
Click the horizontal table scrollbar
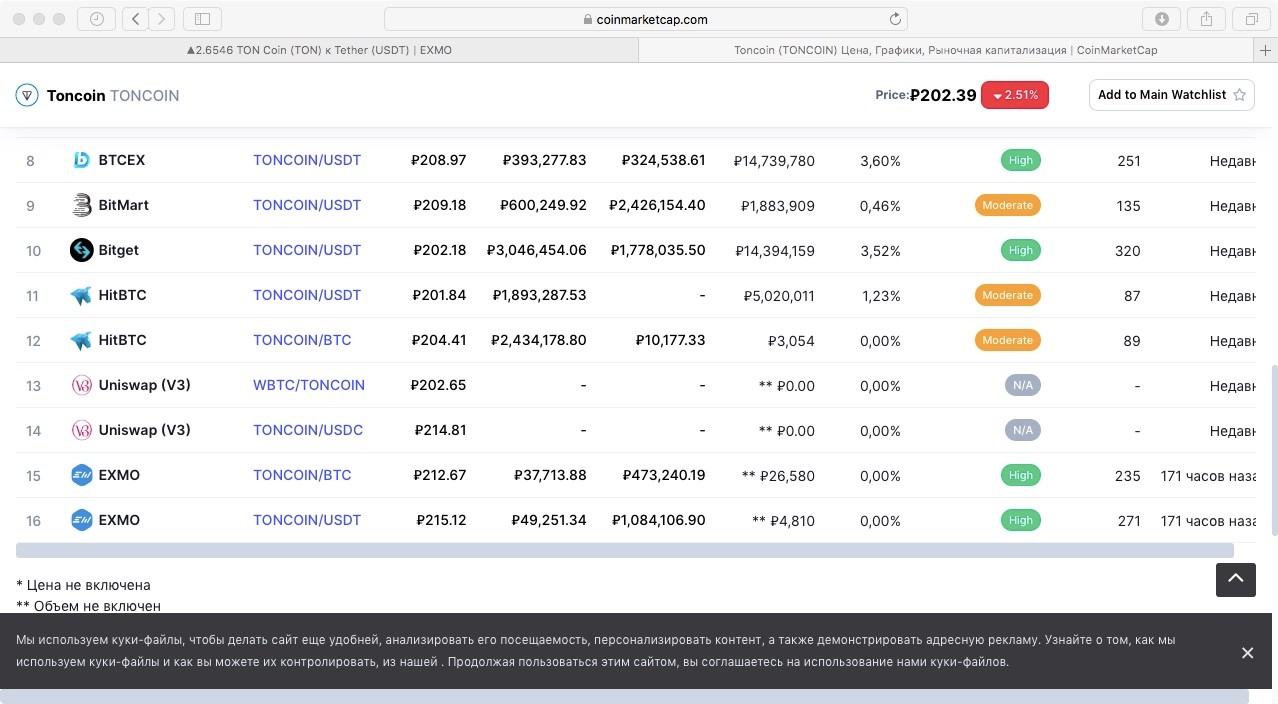(x=624, y=550)
